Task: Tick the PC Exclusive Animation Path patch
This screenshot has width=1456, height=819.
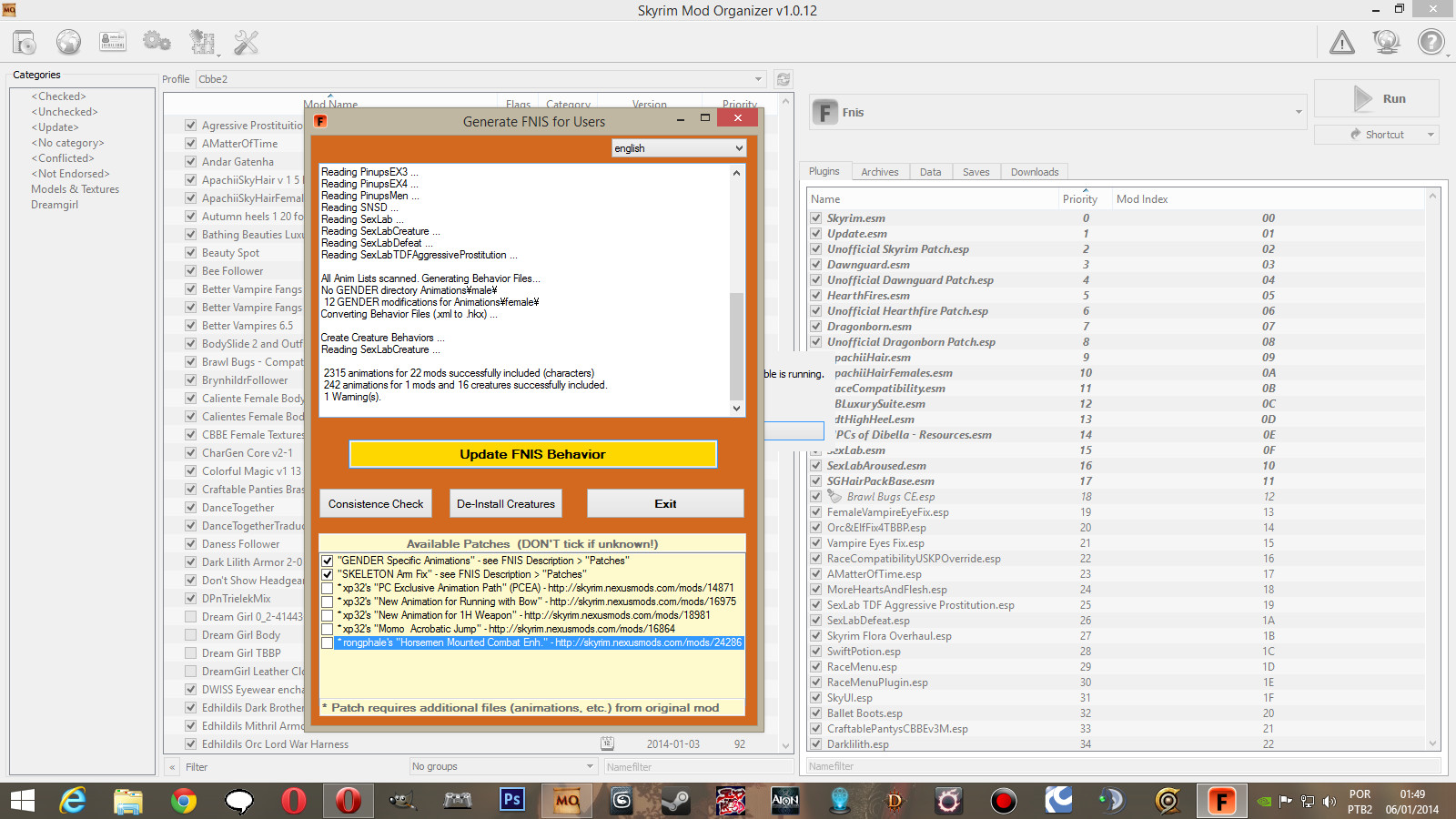Action: point(328,588)
